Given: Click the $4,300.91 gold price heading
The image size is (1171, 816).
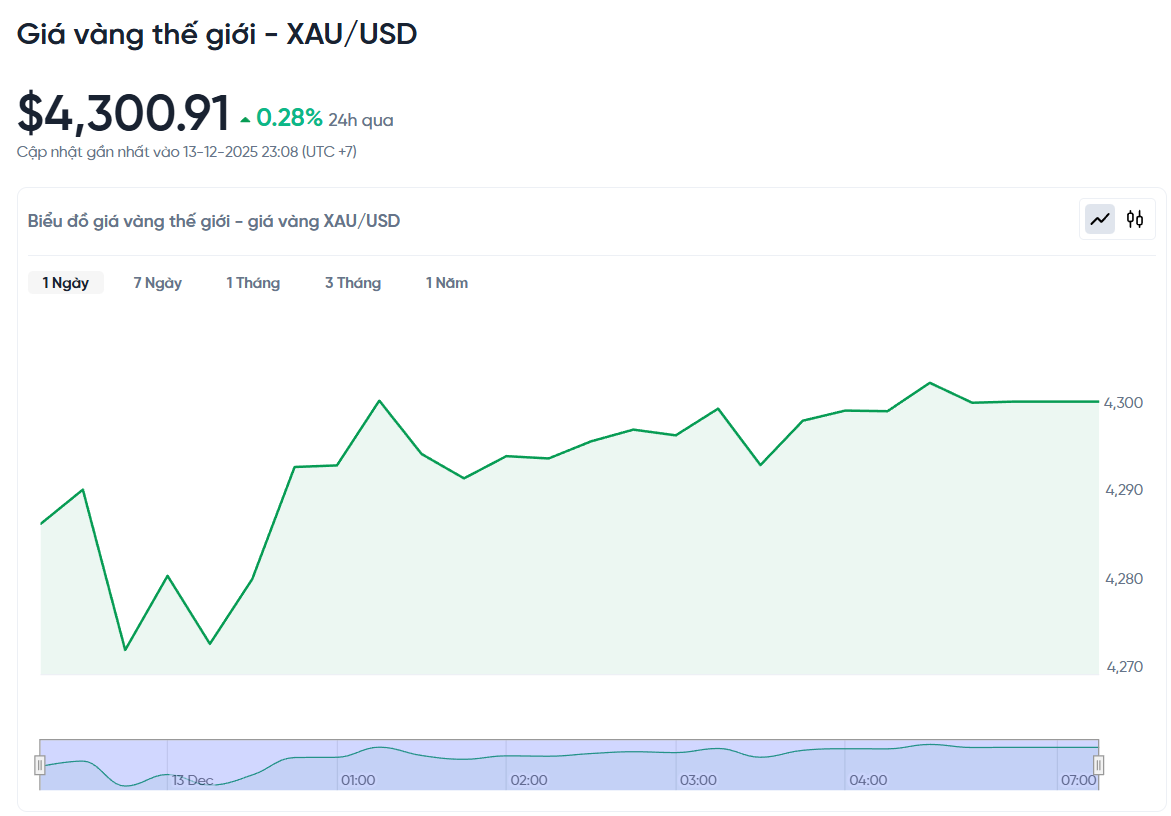Looking at the screenshot, I should 122,113.
